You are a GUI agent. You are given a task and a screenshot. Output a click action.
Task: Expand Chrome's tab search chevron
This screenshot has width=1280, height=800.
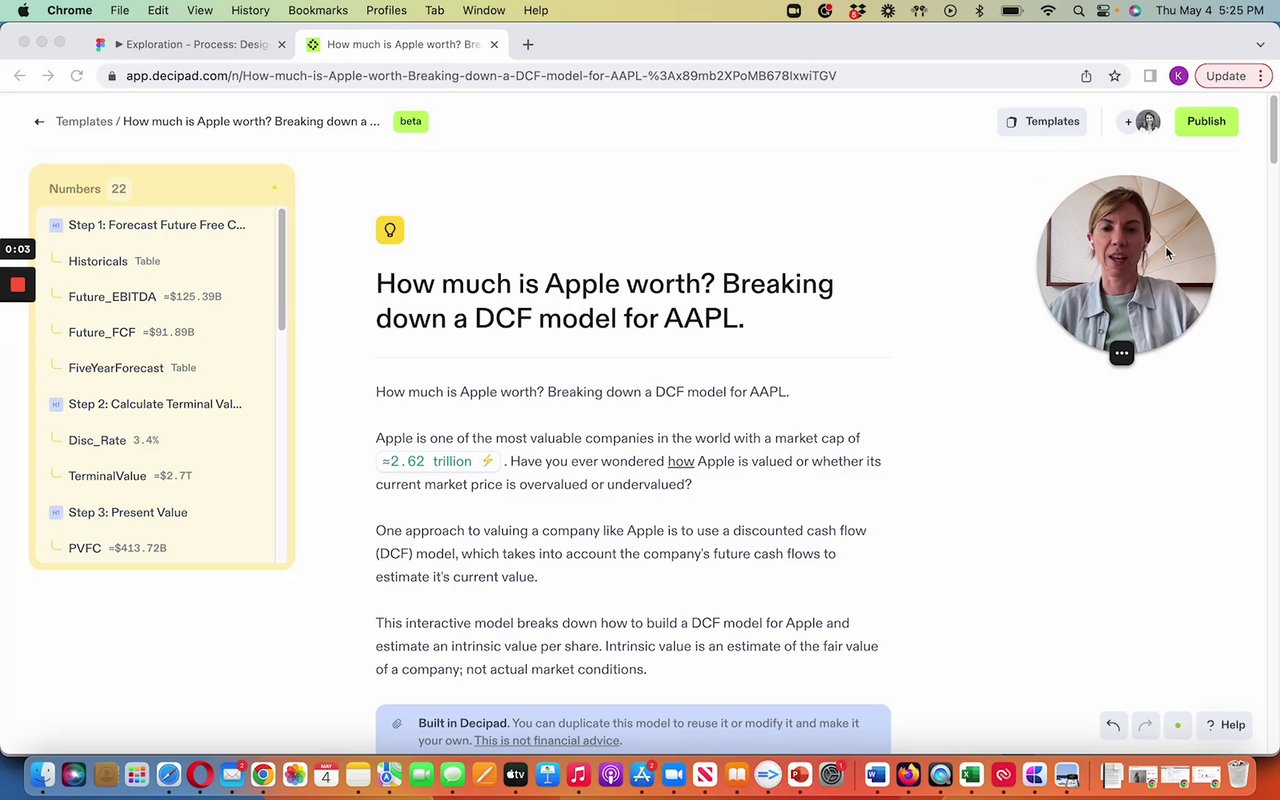coord(1260,44)
